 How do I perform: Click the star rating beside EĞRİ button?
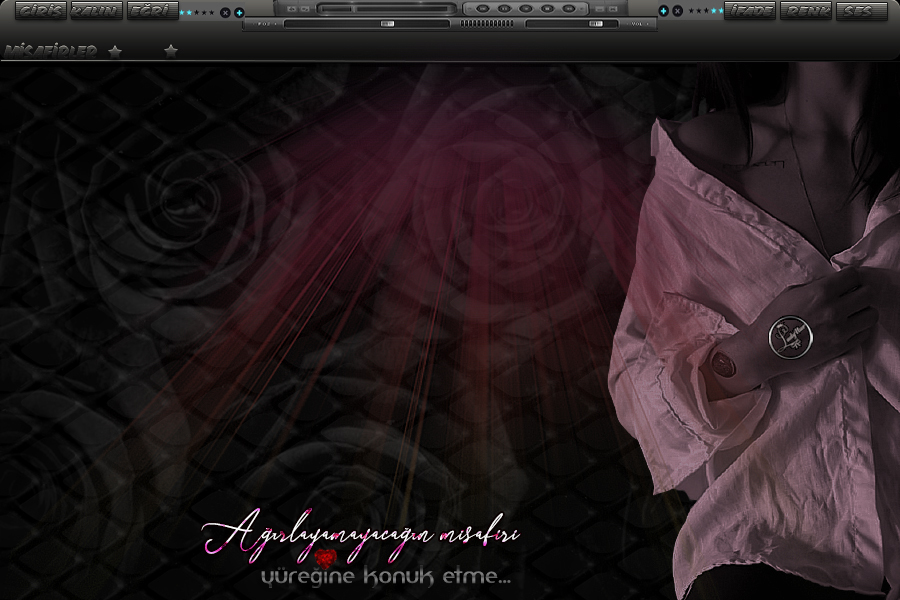pyautogui.click(x=198, y=12)
